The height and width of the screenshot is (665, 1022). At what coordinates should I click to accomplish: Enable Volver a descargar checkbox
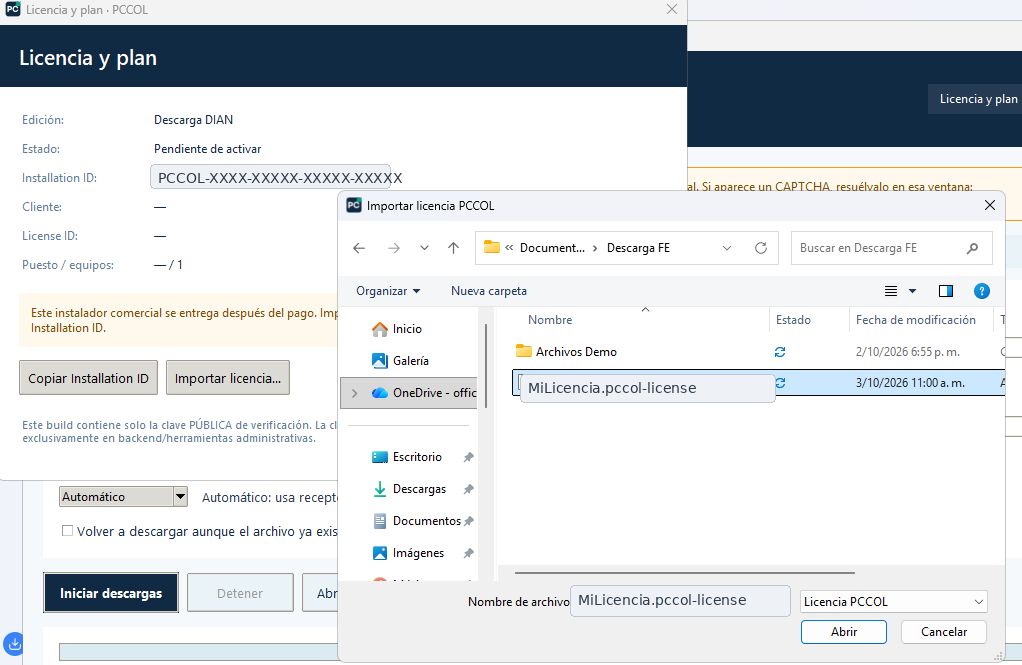coord(67,531)
